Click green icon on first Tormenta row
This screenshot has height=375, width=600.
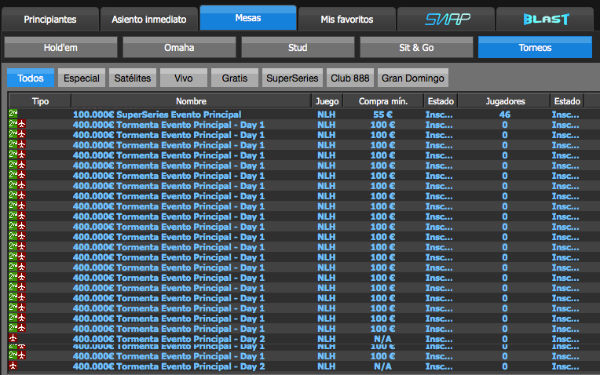point(13,124)
